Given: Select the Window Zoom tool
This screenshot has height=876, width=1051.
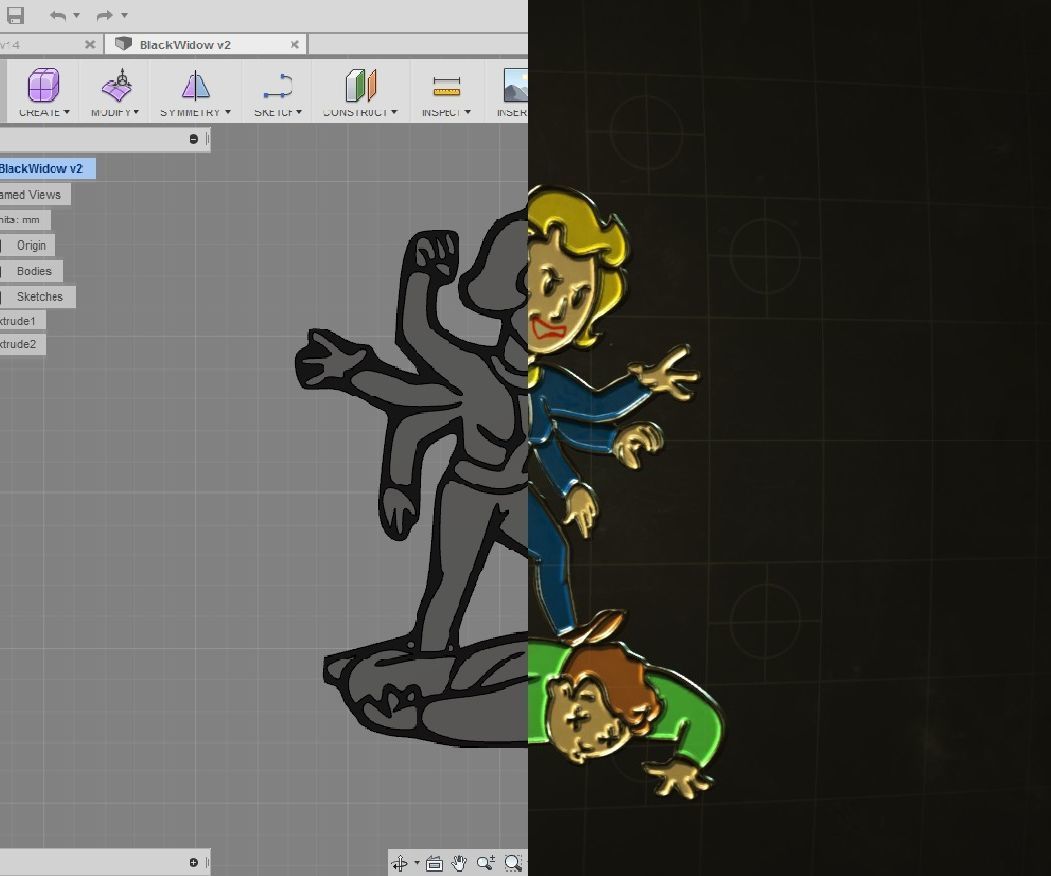Looking at the screenshot, I should tap(512, 861).
